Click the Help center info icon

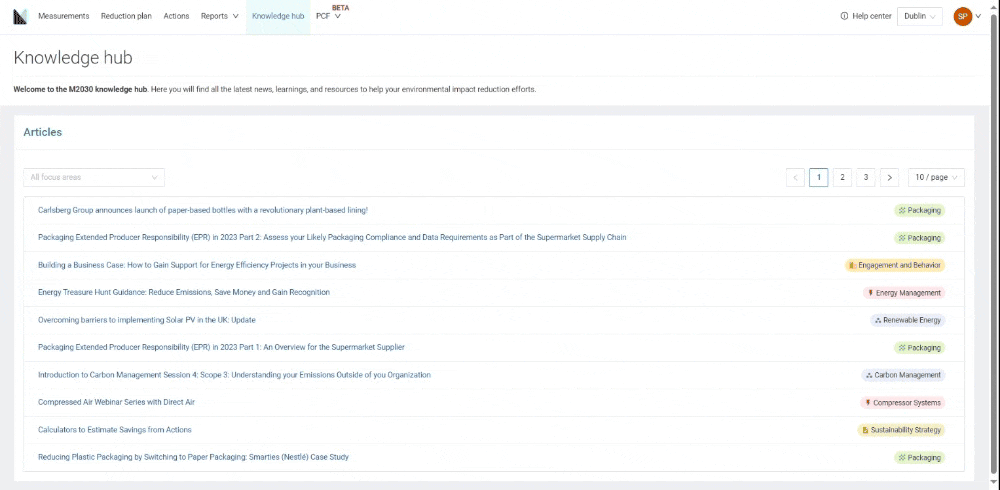click(x=844, y=16)
